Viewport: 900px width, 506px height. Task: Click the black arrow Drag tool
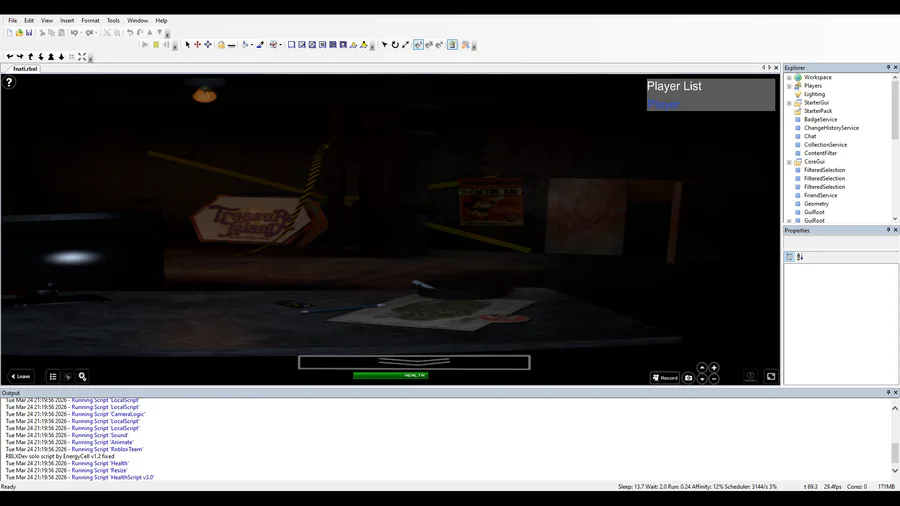click(385, 45)
